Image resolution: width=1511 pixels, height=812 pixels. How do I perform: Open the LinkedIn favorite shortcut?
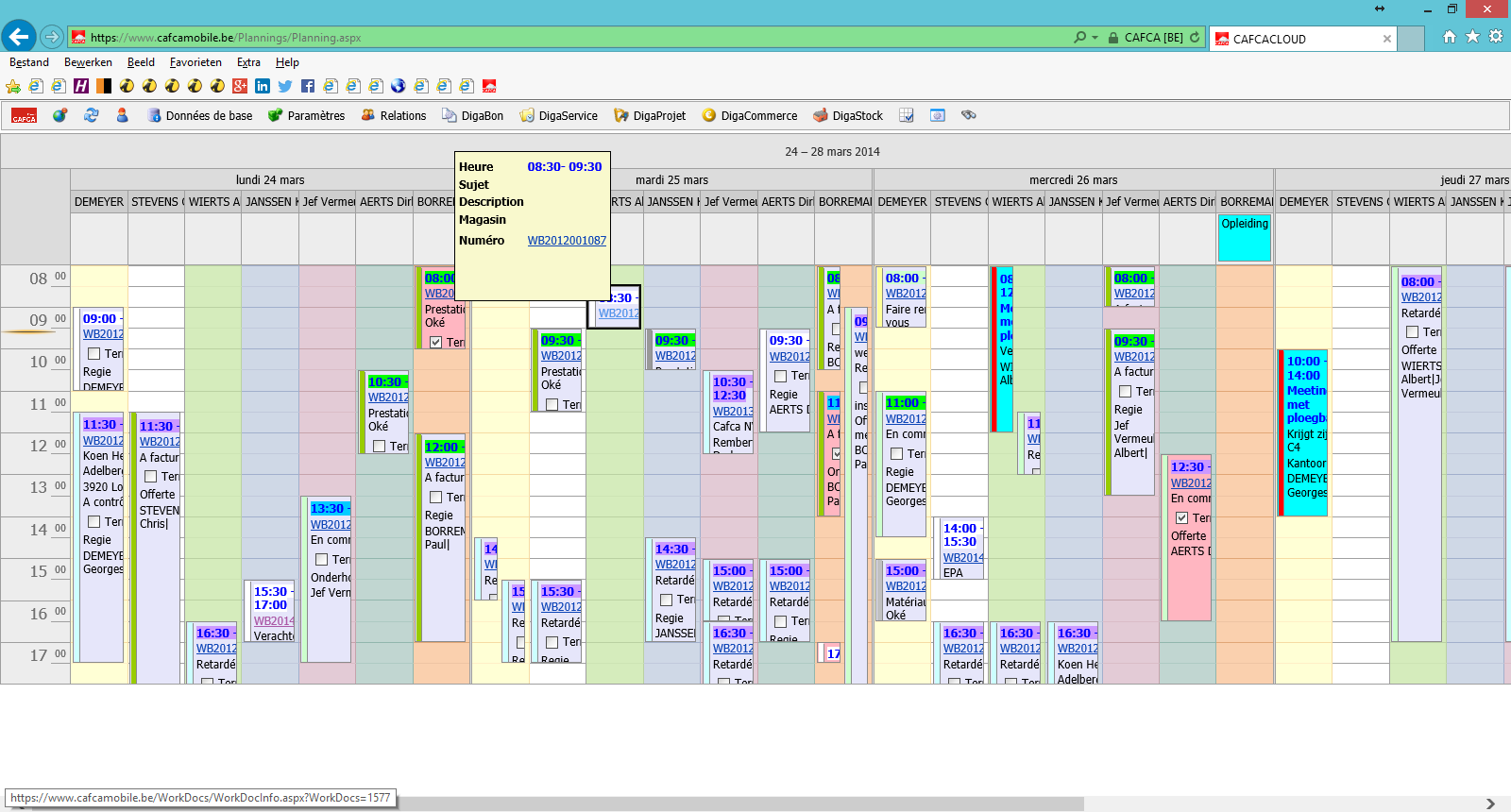[263, 86]
